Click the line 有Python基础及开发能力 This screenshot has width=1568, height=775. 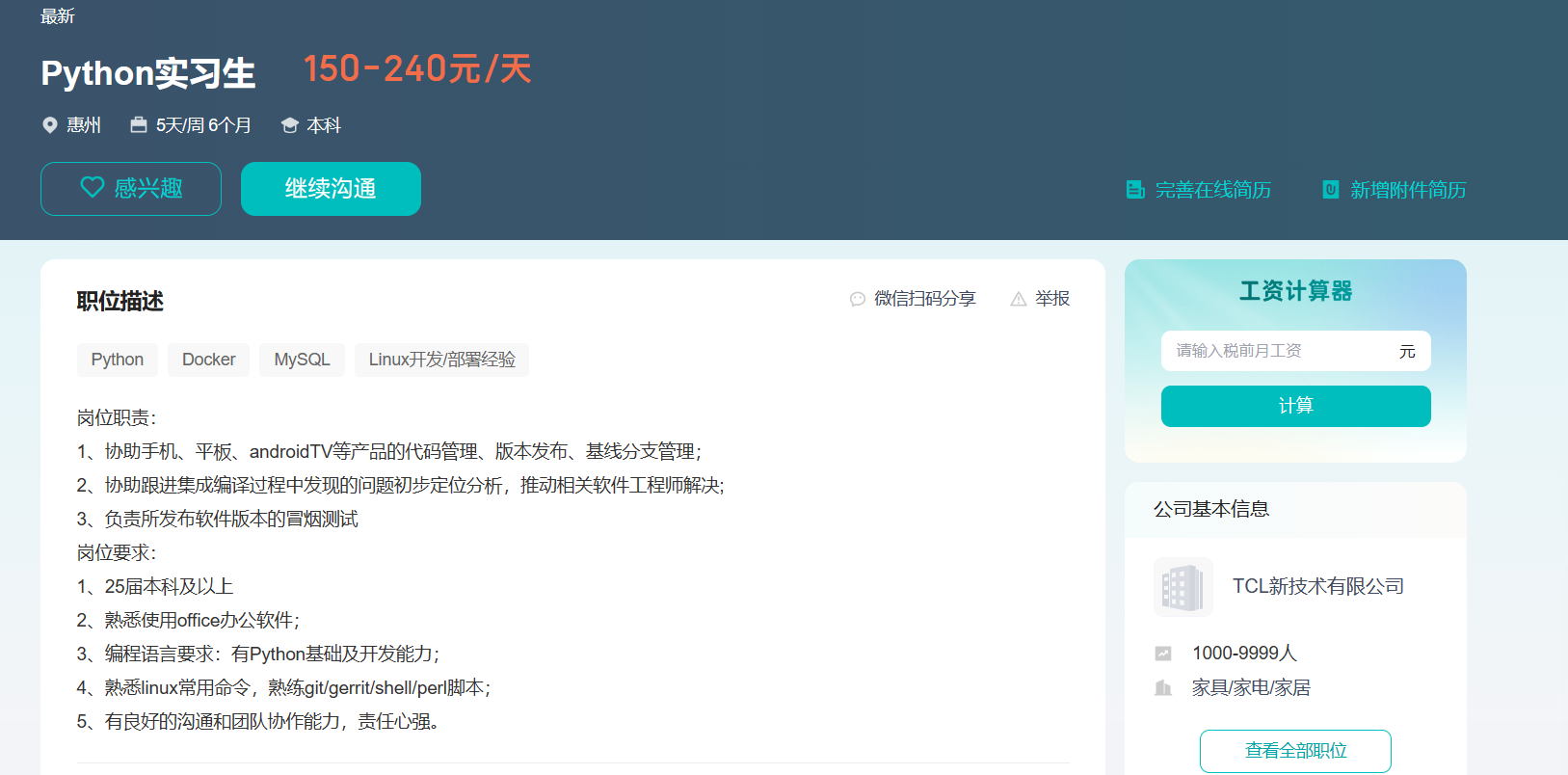(x=258, y=654)
